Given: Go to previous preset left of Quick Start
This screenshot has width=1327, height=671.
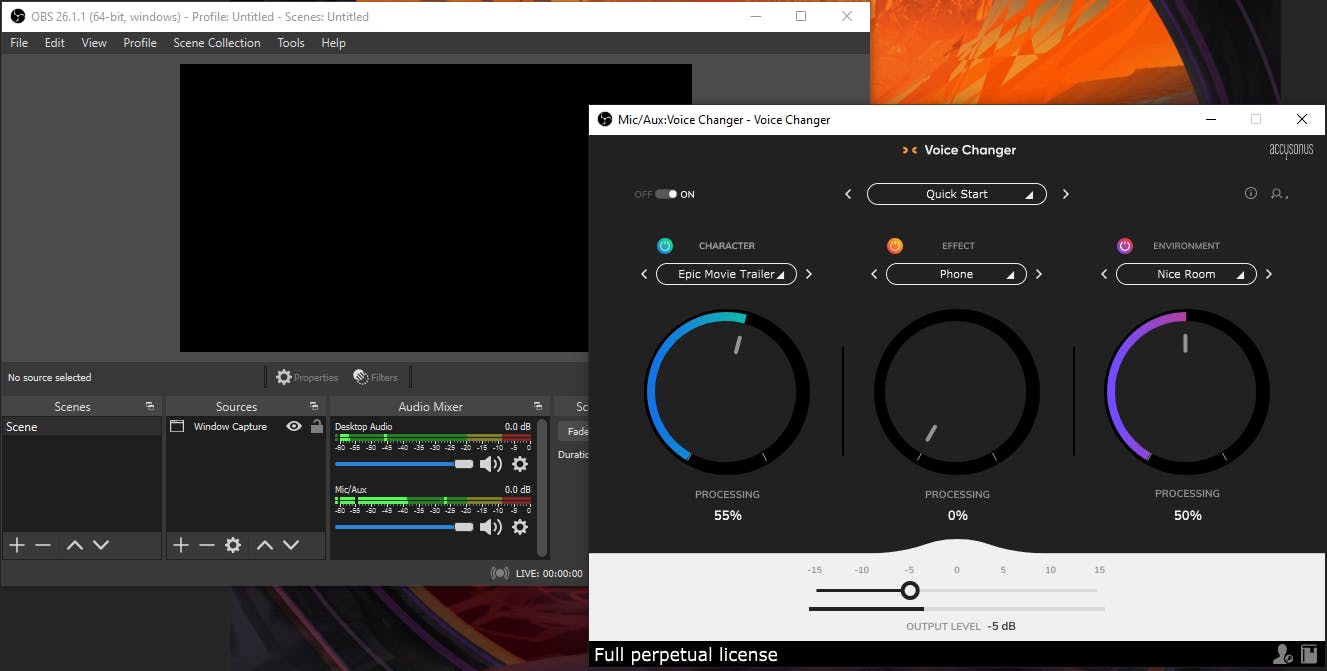Looking at the screenshot, I should (848, 194).
